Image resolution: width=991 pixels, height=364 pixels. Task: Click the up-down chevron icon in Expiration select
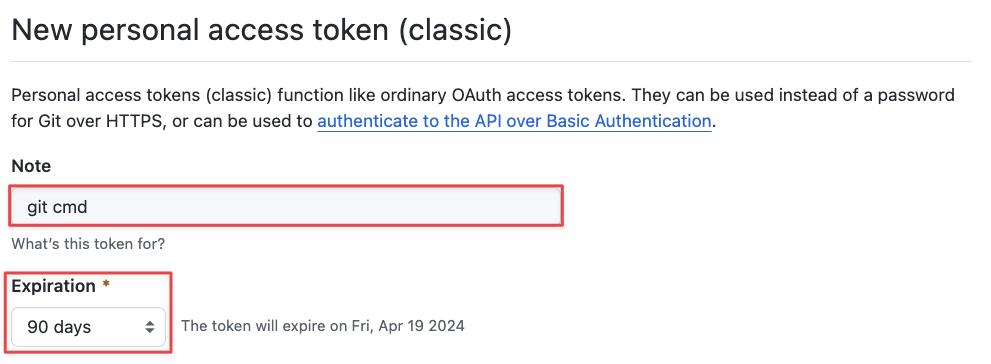pos(150,327)
